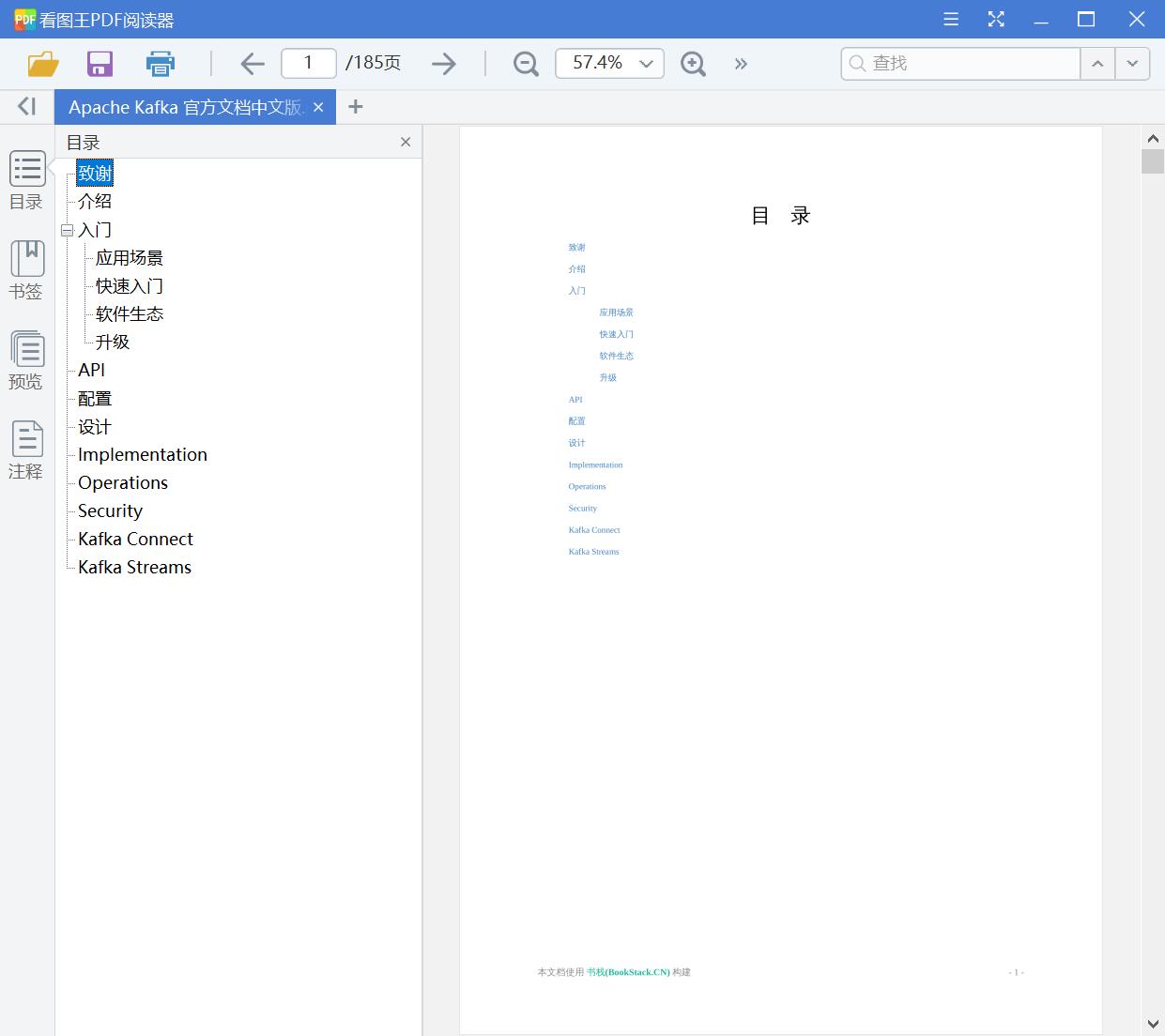
Task: Open the 目录 outline panel icon
Action: (27, 180)
